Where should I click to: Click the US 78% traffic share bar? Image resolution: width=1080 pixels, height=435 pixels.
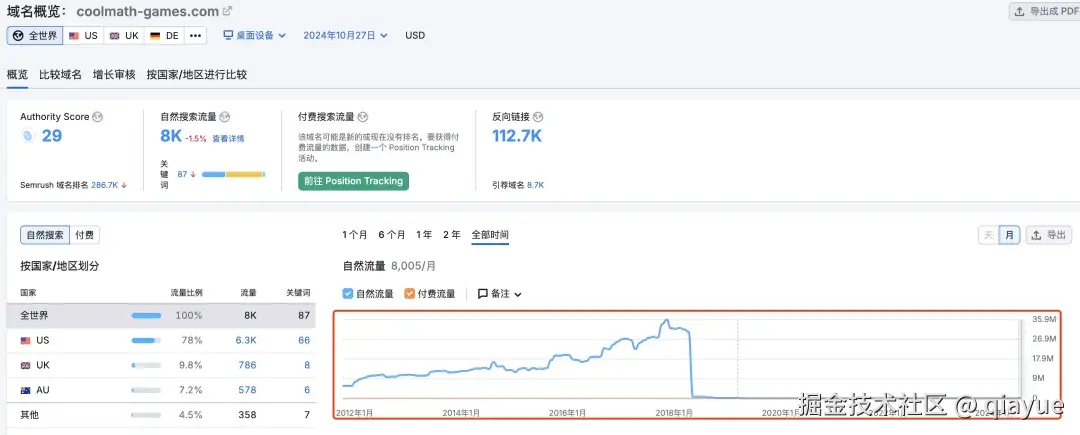146,340
